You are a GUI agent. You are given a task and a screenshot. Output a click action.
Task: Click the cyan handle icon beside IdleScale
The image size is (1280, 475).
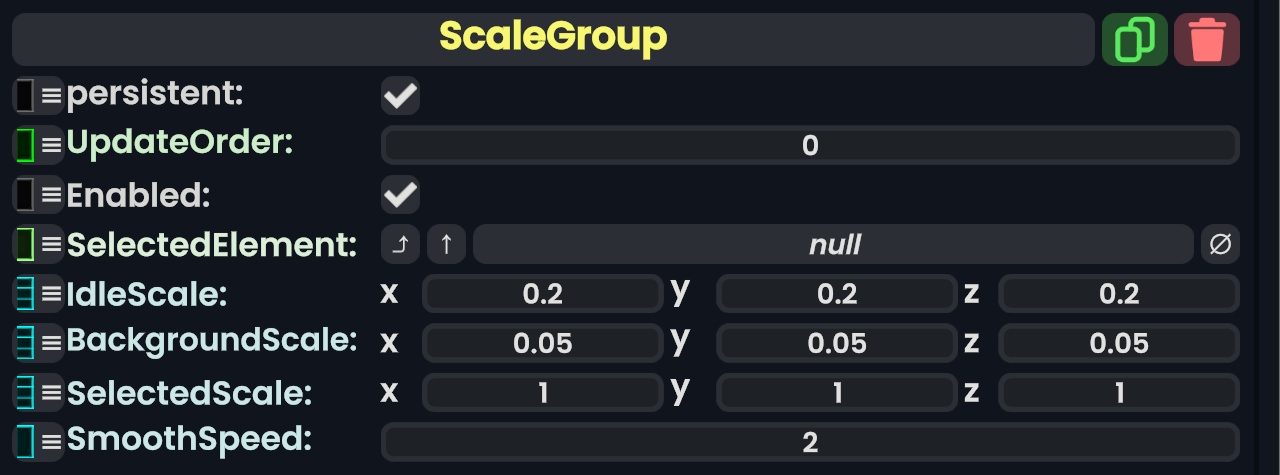[38, 294]
